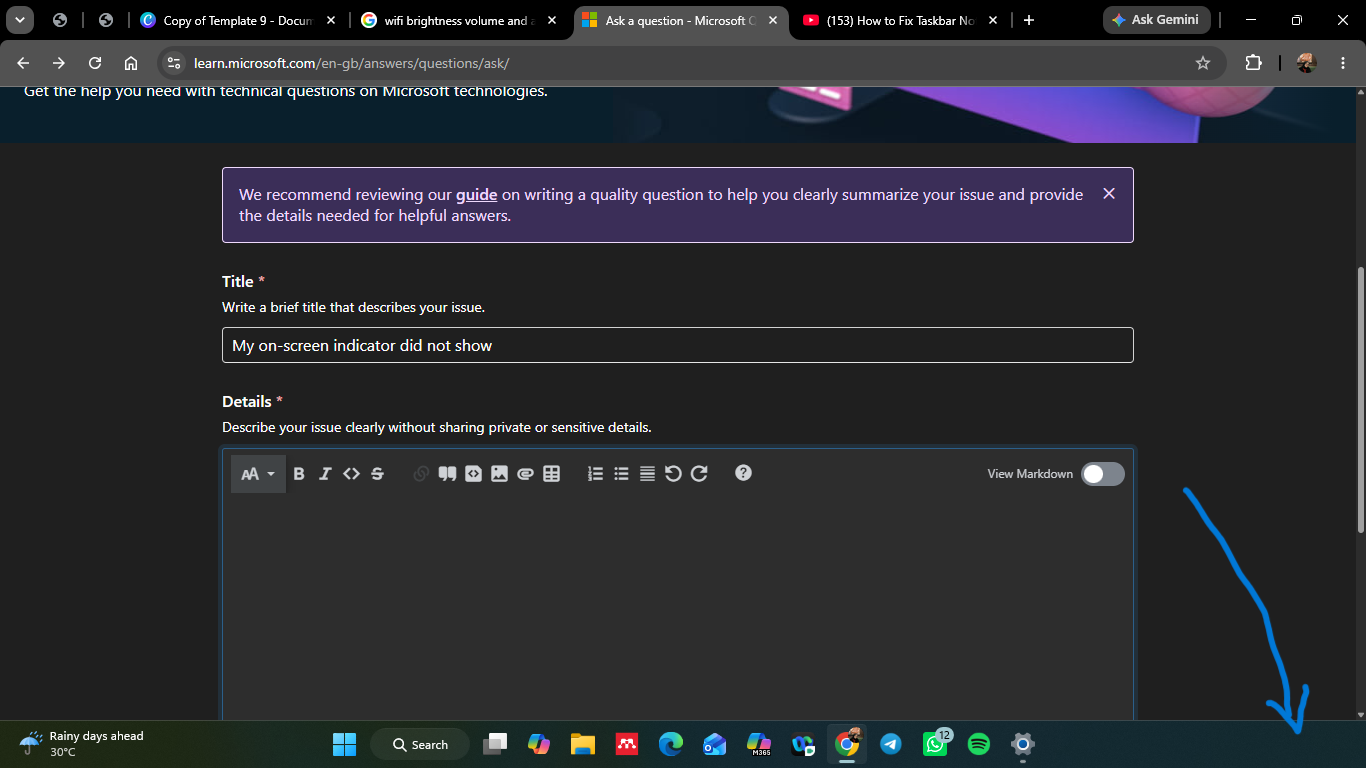The image size is (1366, 768).
Task: Open the font size AA dropdown
Action: point(258,474)
